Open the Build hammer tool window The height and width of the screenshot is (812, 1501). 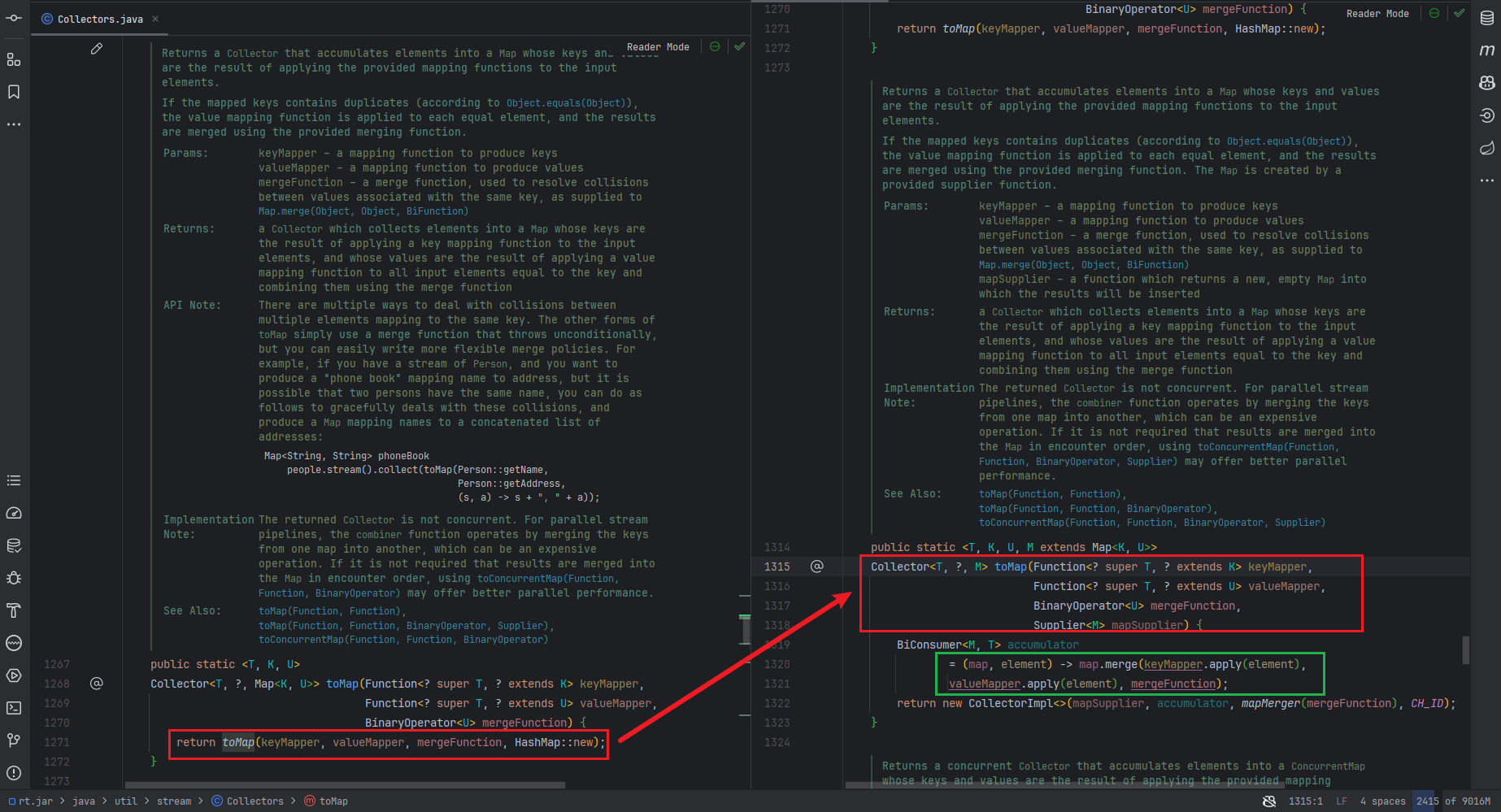pyautogui.click(x=14, y=610)
